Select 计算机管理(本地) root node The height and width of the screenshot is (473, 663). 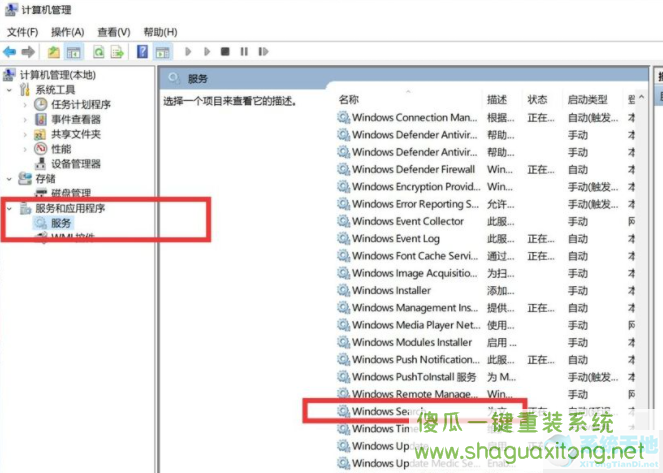(x=58, y=75)
